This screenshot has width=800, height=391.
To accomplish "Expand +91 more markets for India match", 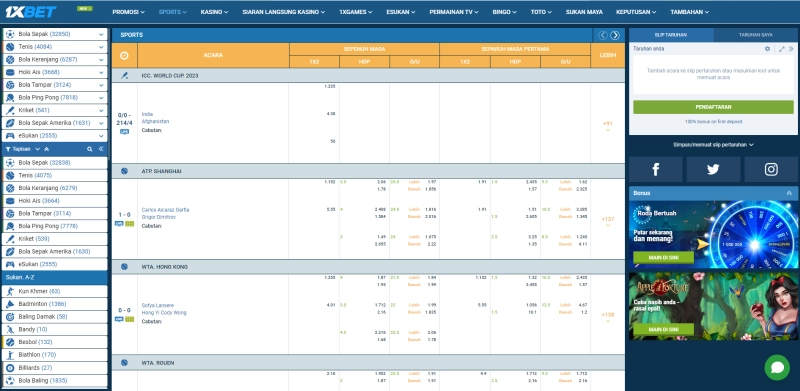I will [x=607, y=126].
